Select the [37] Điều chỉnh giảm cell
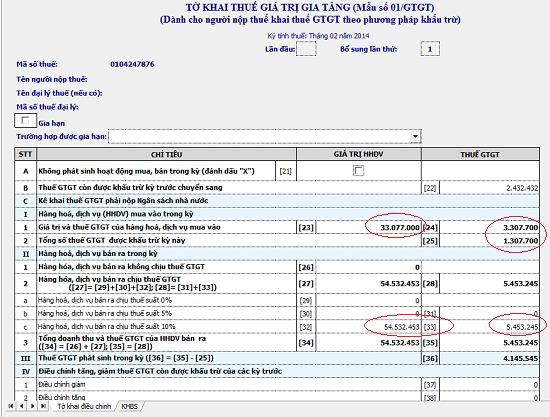 489,385
